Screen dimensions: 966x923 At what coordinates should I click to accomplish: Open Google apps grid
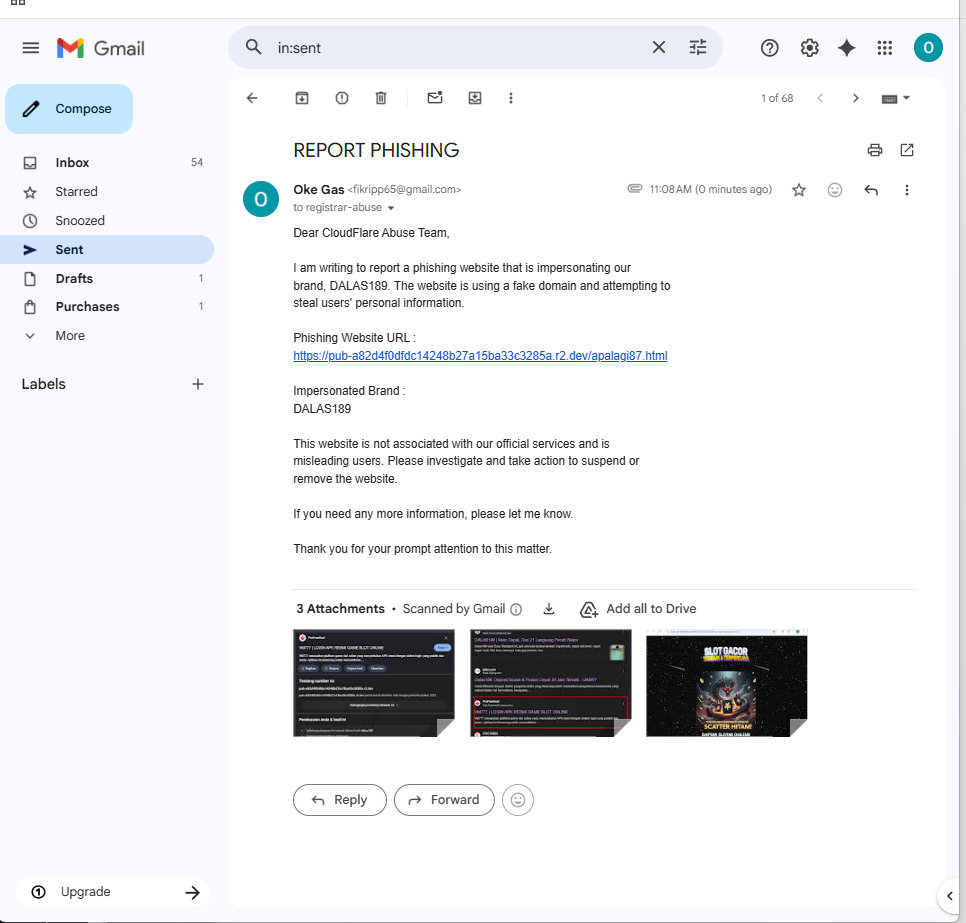tap(885, 48)
